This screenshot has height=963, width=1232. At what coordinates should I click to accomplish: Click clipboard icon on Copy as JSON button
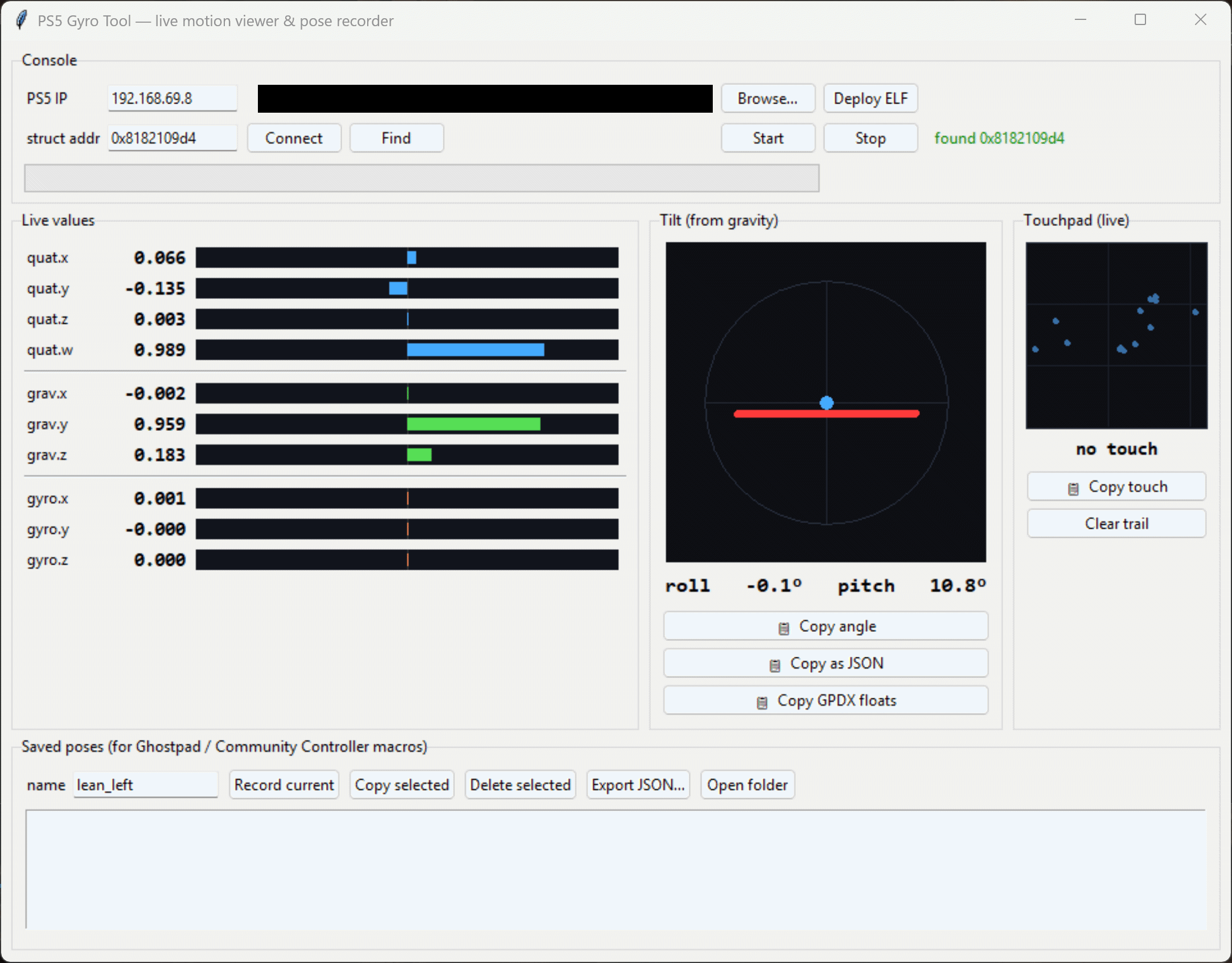coord(775,665)
